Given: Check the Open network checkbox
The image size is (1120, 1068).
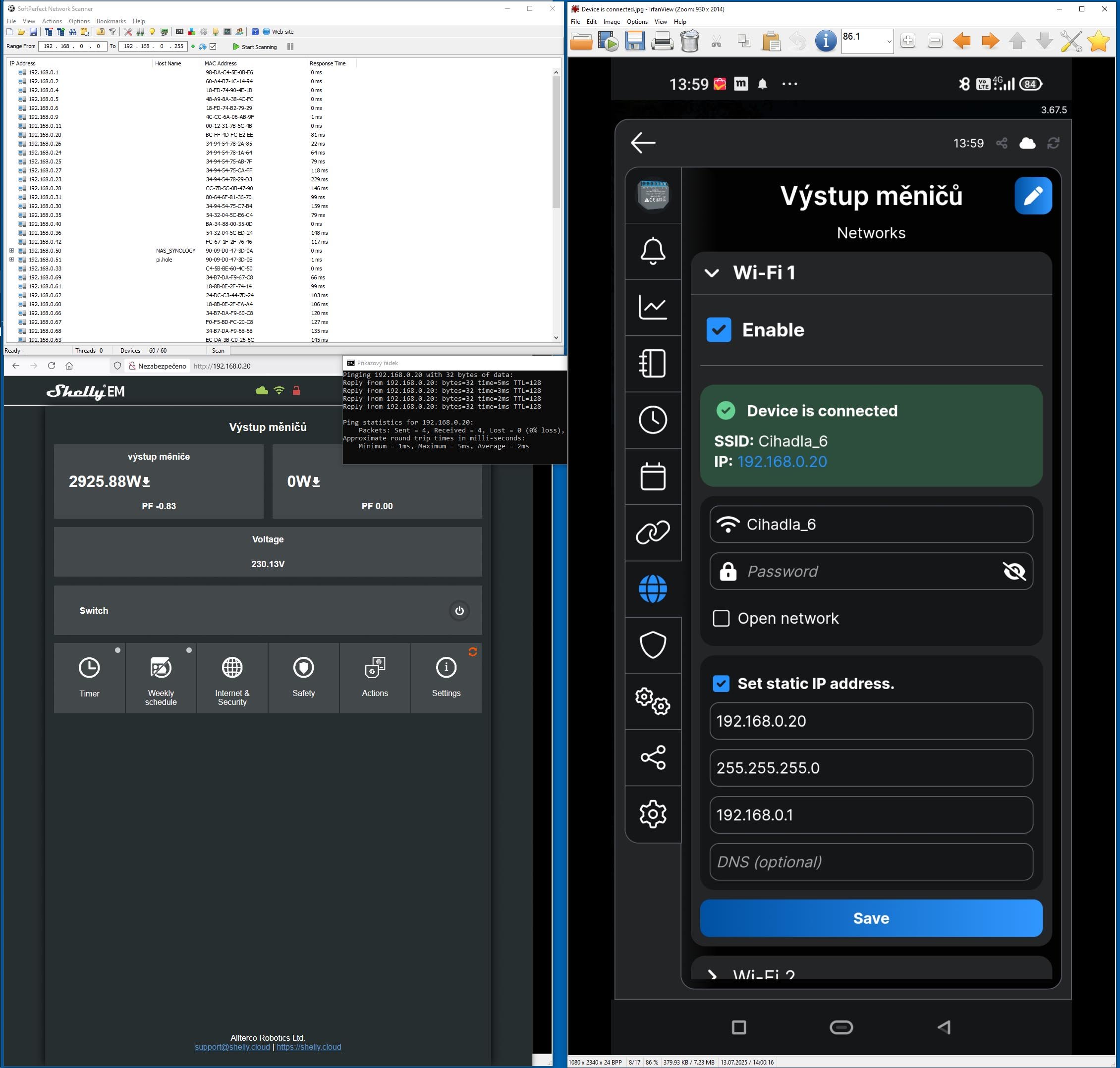Looking at the screenshot, I should 721,618.
